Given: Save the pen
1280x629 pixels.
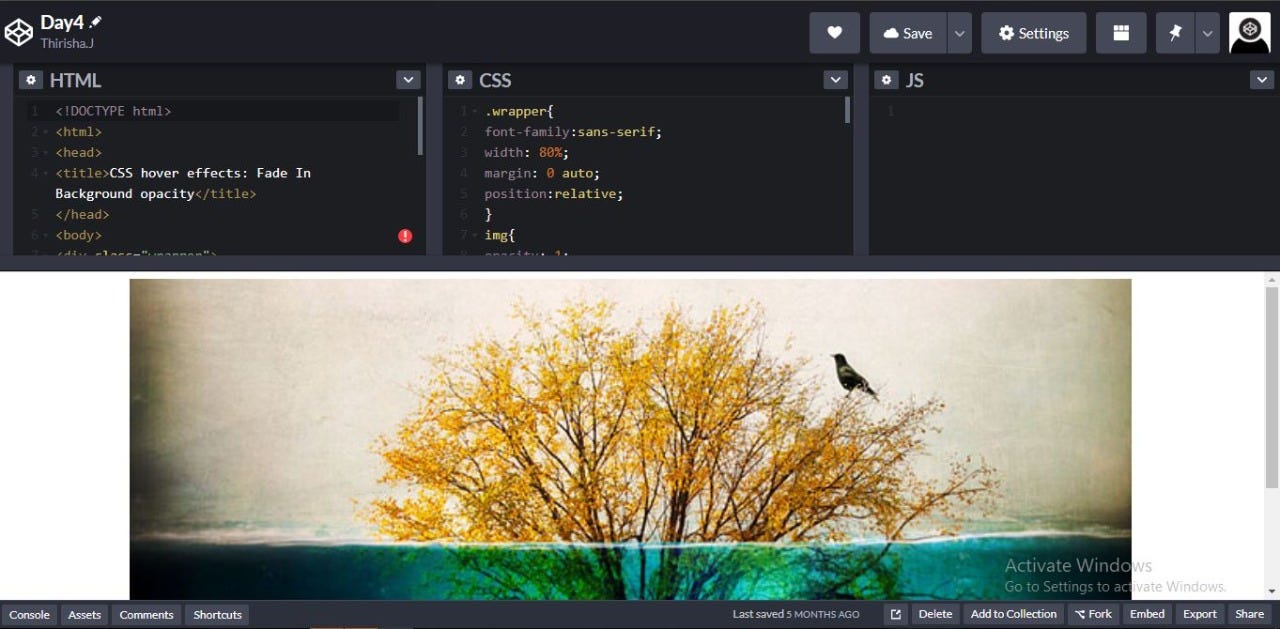Looking at the screenshot, I should [908, 33].
